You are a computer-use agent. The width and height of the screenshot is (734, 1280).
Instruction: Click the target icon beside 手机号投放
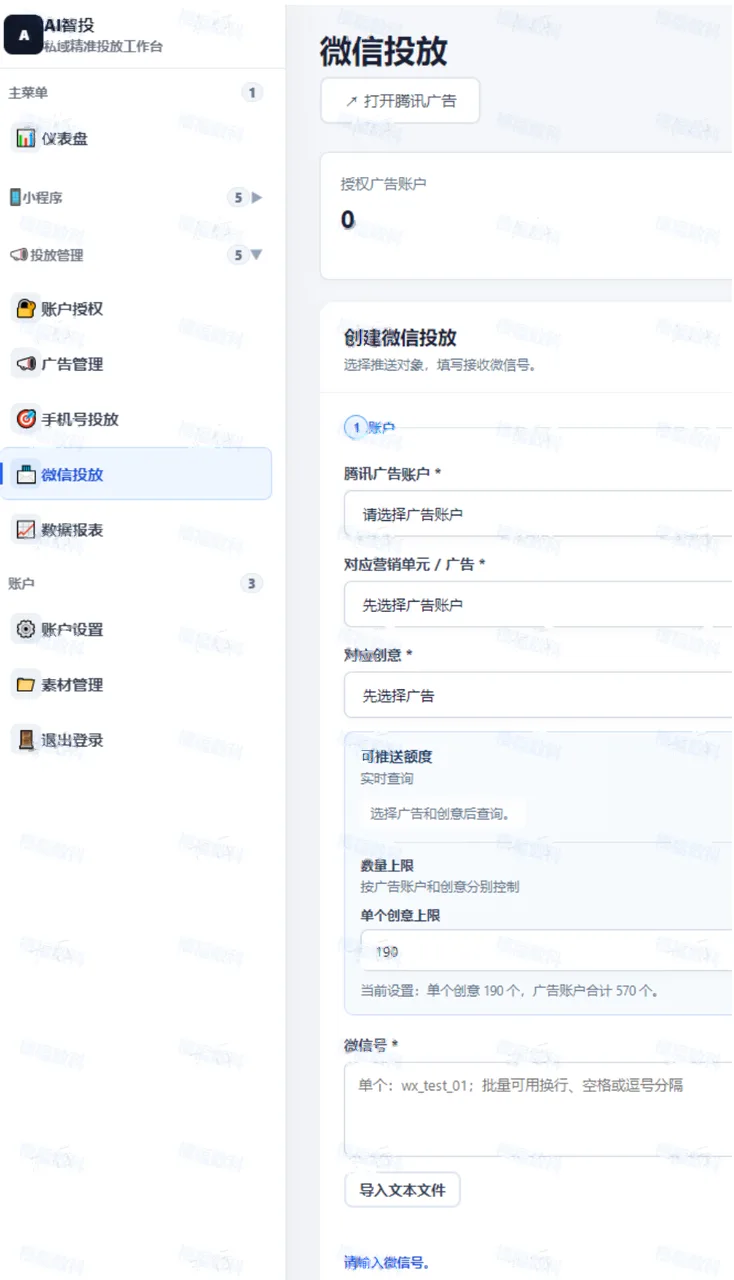coord(26,419)
